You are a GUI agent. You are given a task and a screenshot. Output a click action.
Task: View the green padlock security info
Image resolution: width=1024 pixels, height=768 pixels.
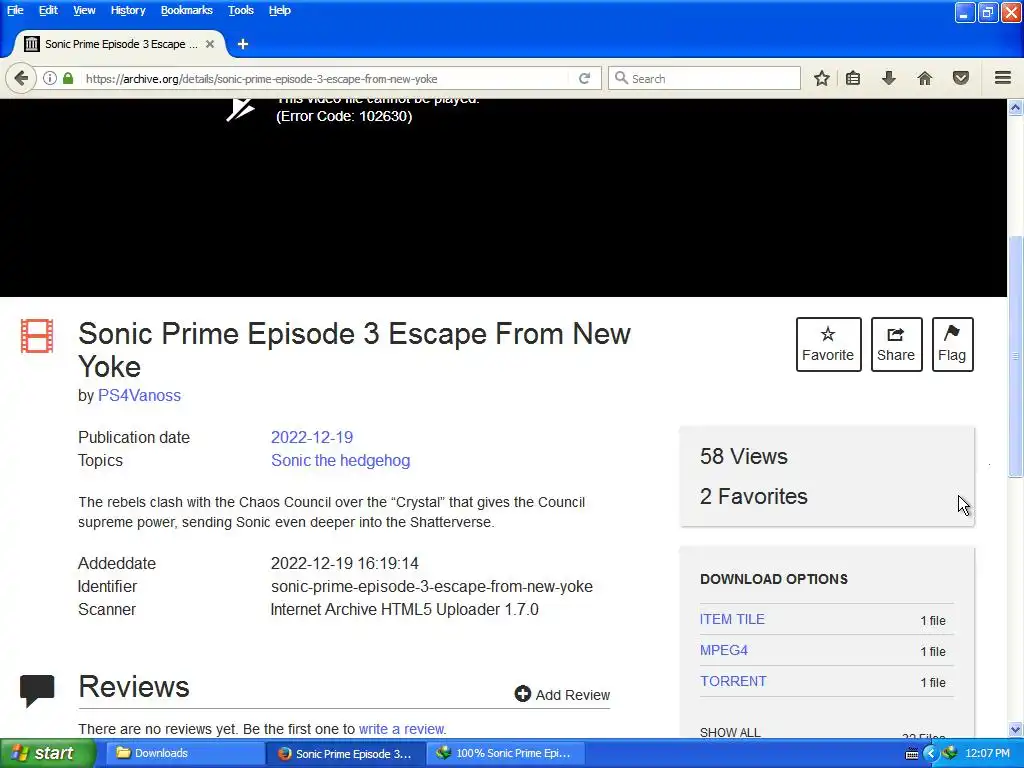pyautogui.click(x=68, y=78)
